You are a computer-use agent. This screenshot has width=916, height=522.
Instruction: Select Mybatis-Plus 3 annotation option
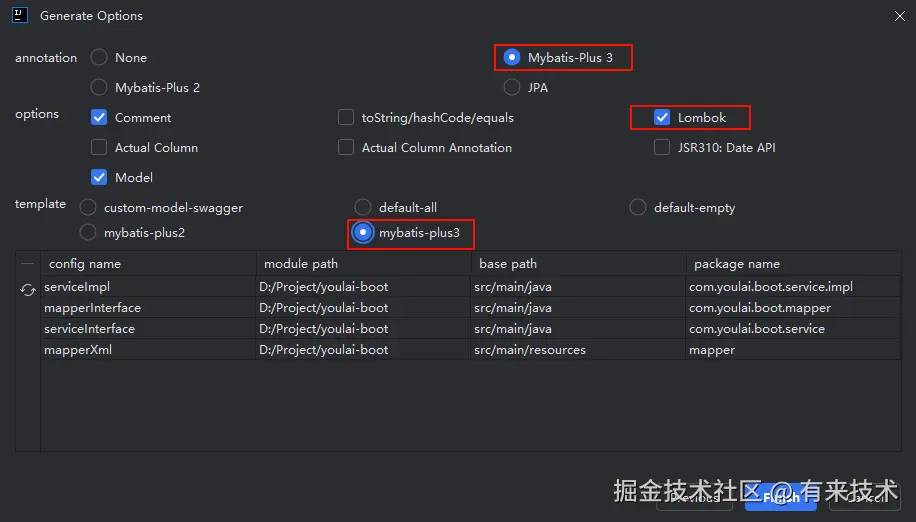click(512, 57)
